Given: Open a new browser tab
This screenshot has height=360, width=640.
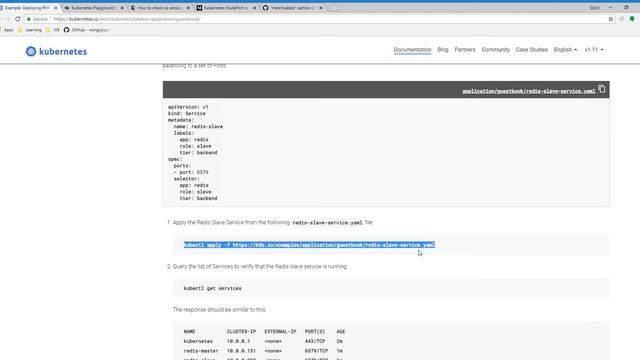Looking at the screenshot, I should [333, 8].
